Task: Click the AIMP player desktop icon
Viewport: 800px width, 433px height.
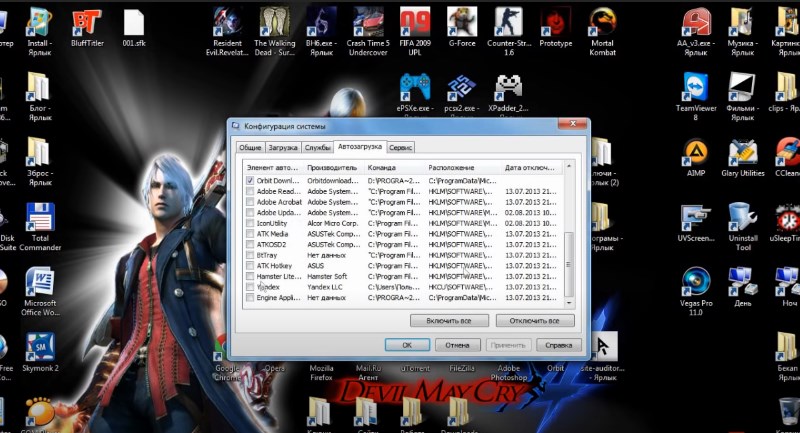Action: point(696,154)
